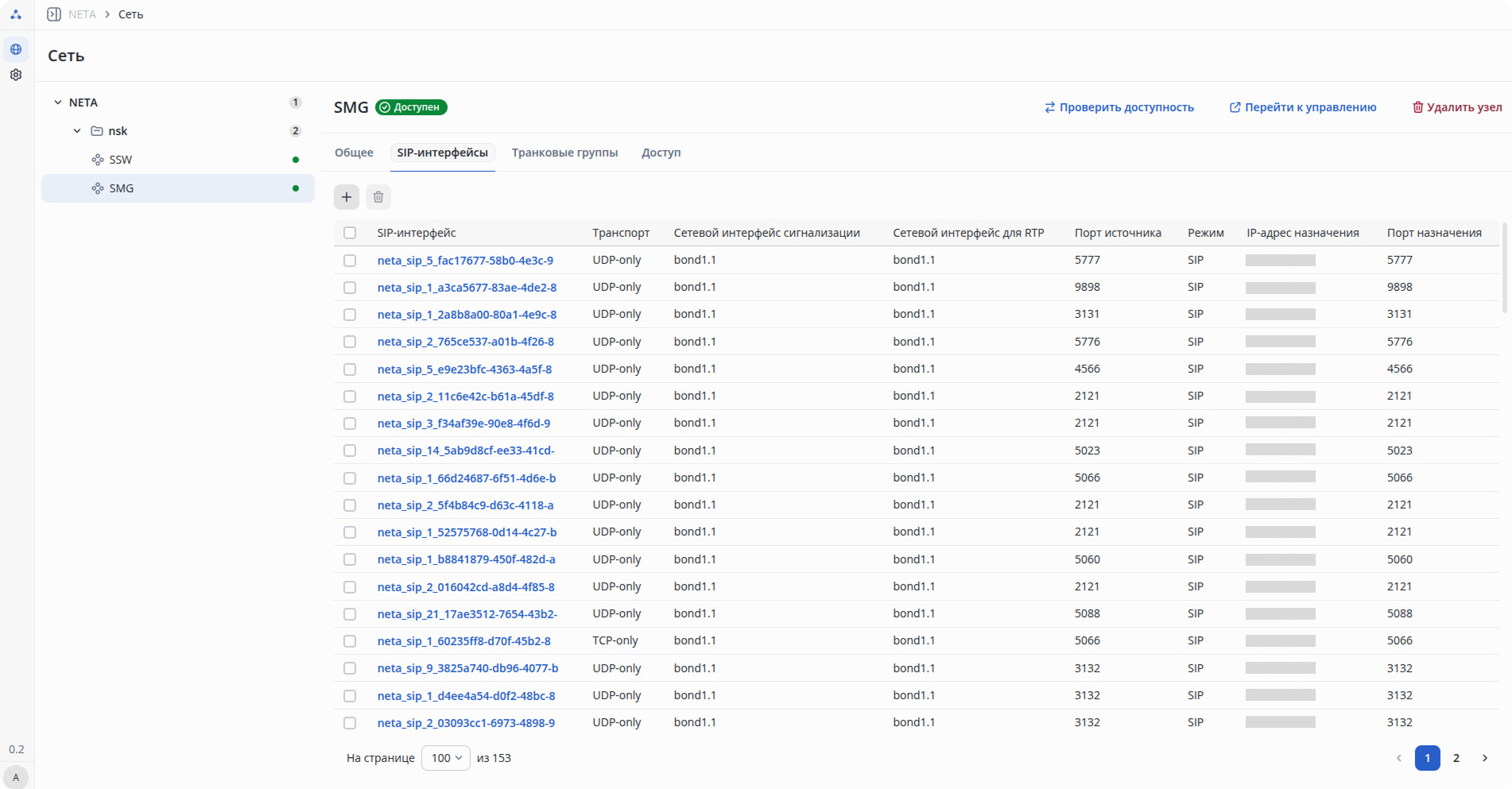The image size is (1512, 789).
Task: Collapse the nsk folder chevron
Action: (x=77, y=131)
